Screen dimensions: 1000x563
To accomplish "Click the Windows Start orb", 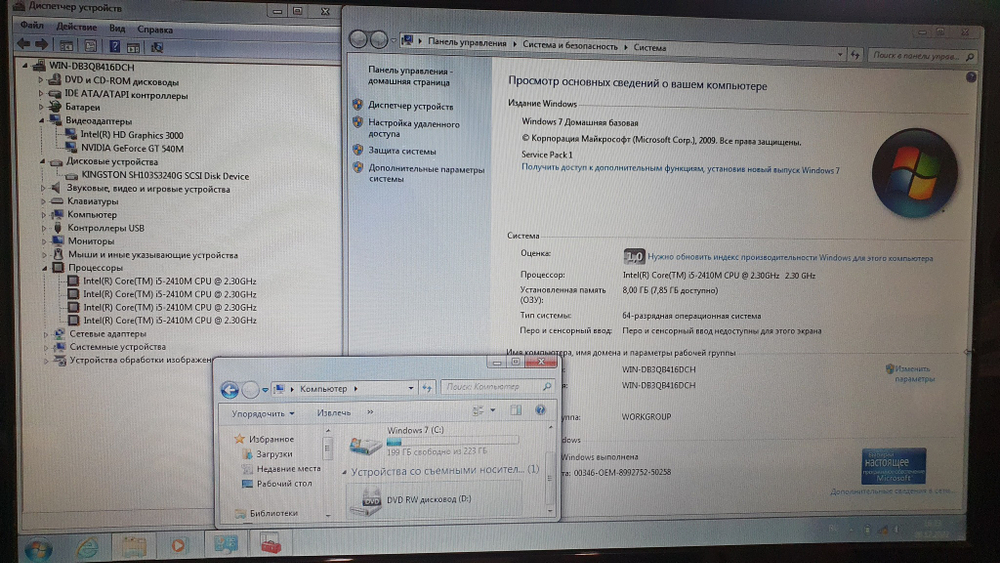I will [38, 548].
